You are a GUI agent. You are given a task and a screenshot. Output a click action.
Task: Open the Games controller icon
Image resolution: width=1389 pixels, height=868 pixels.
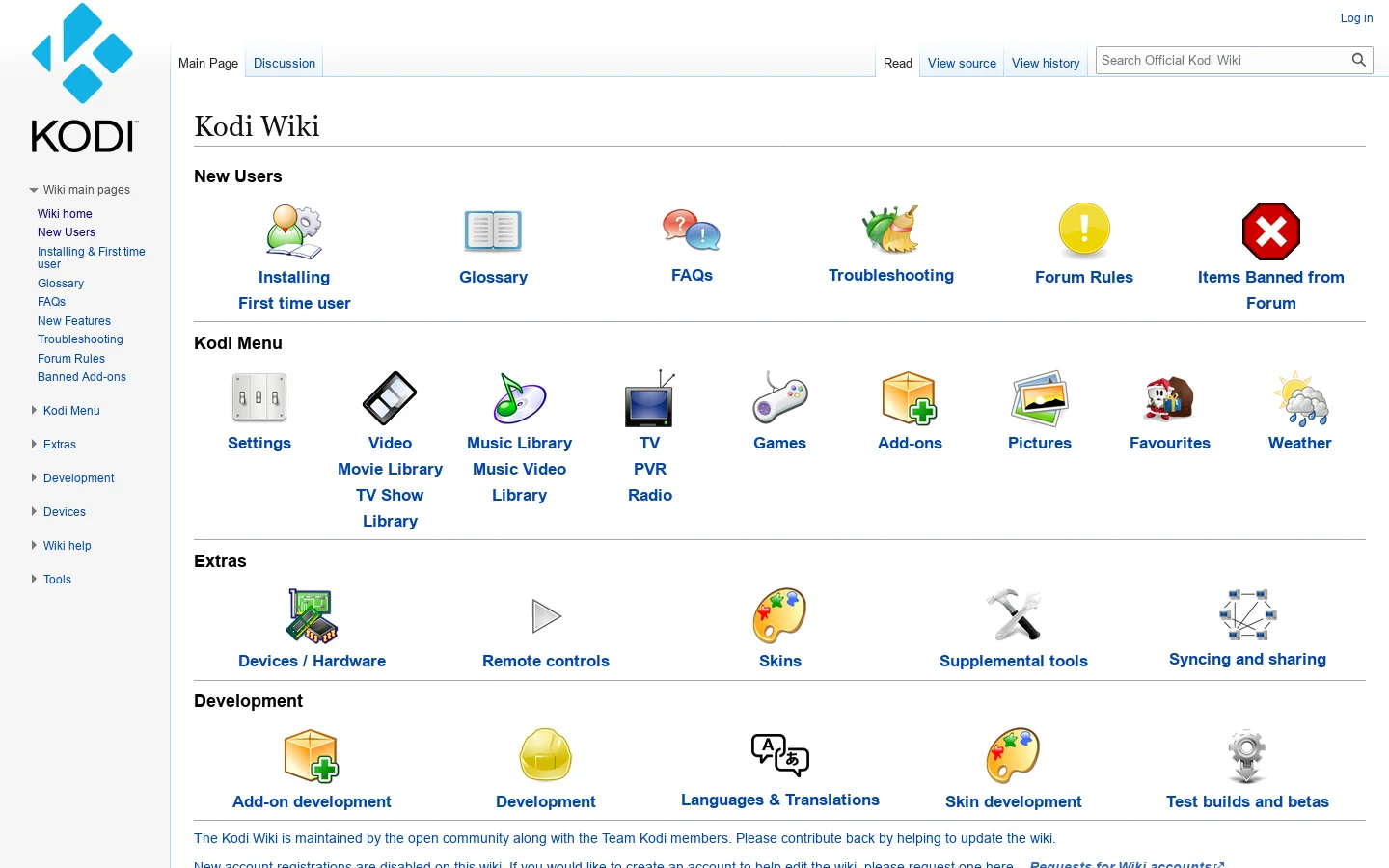780,397
